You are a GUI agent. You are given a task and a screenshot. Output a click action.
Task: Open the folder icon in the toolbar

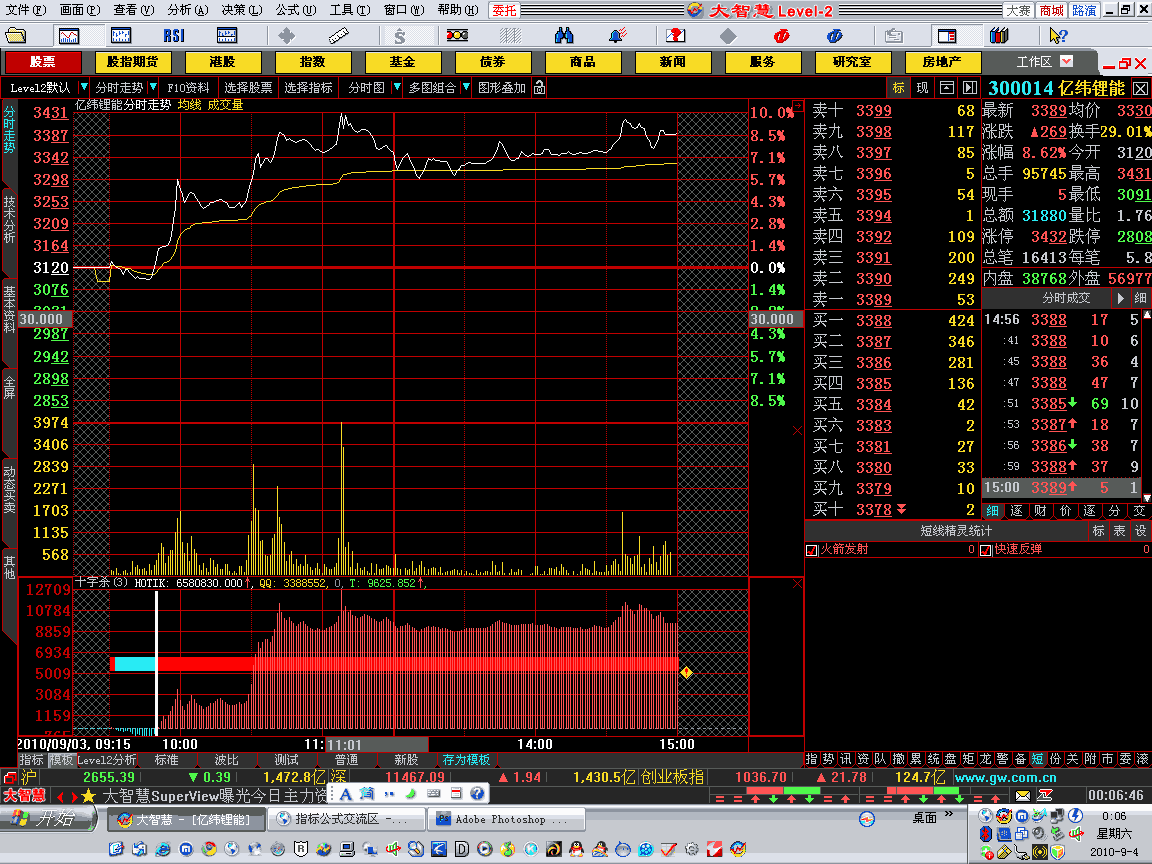point(16,35)
